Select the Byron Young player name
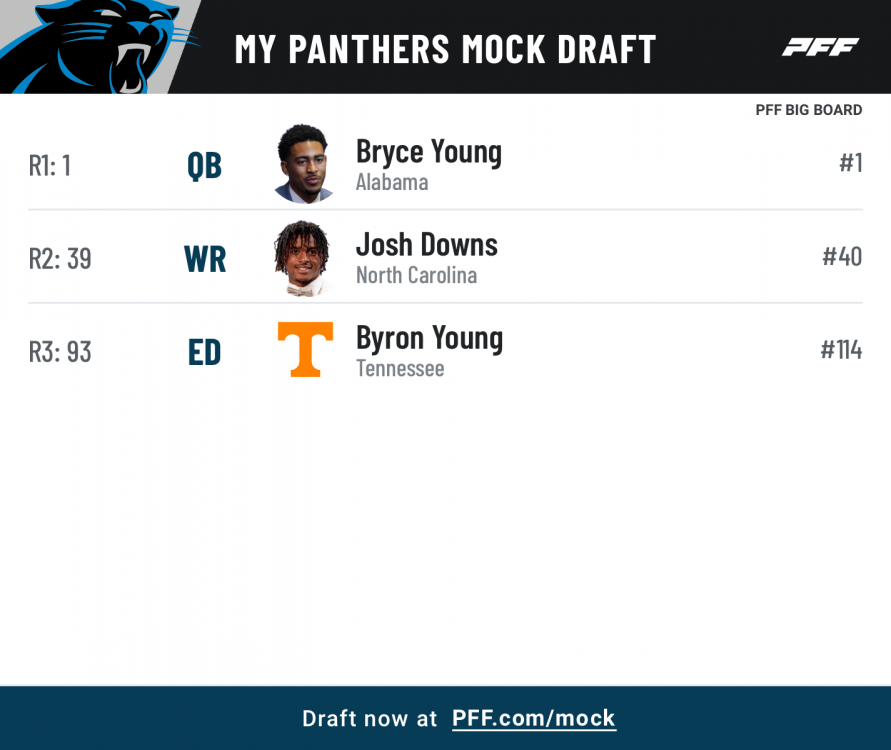This screenshot has height=750, width=891. 429,338
